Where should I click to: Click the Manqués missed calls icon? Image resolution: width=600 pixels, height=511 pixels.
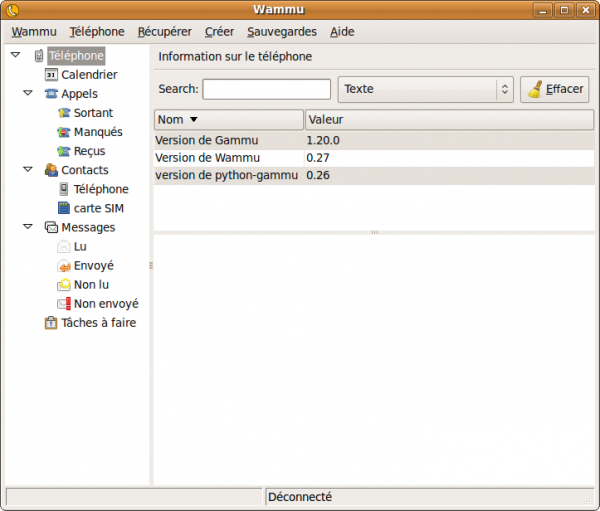tap(64, 132)
